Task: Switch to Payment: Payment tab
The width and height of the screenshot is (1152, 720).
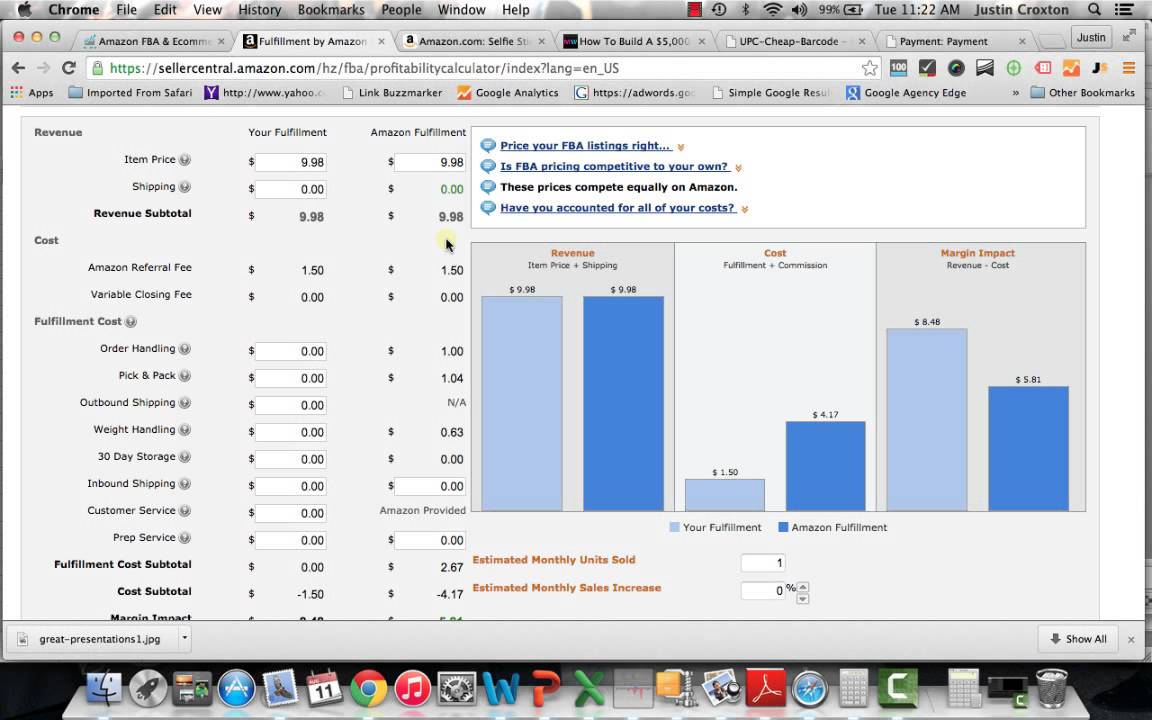Action: [954, 41]
